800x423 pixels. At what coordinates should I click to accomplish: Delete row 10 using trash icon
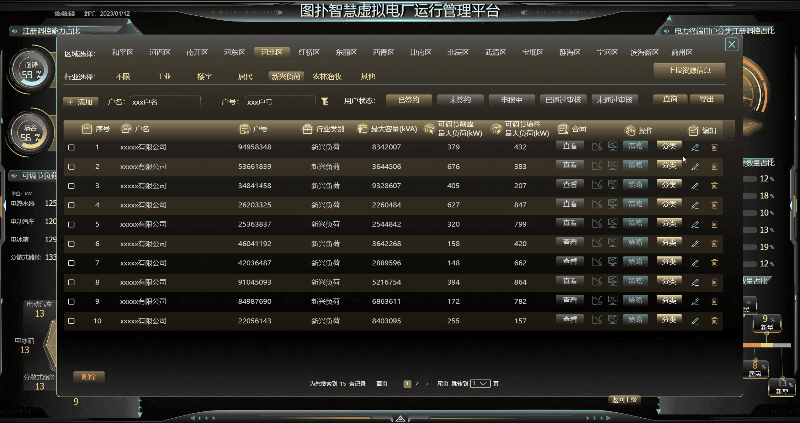(714, 321)
